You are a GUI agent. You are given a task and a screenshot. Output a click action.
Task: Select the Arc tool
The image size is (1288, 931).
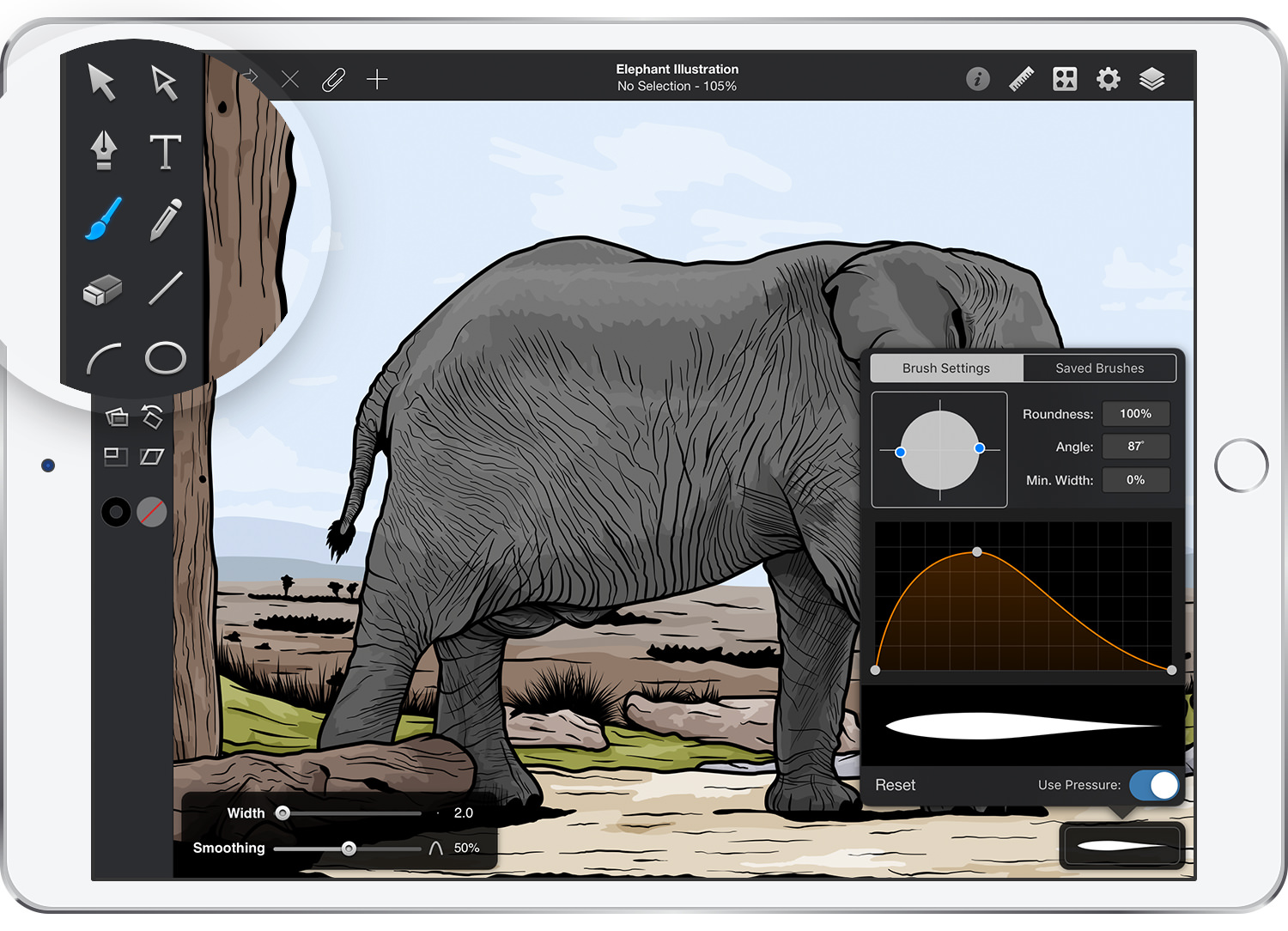click(x=103, y=358)
